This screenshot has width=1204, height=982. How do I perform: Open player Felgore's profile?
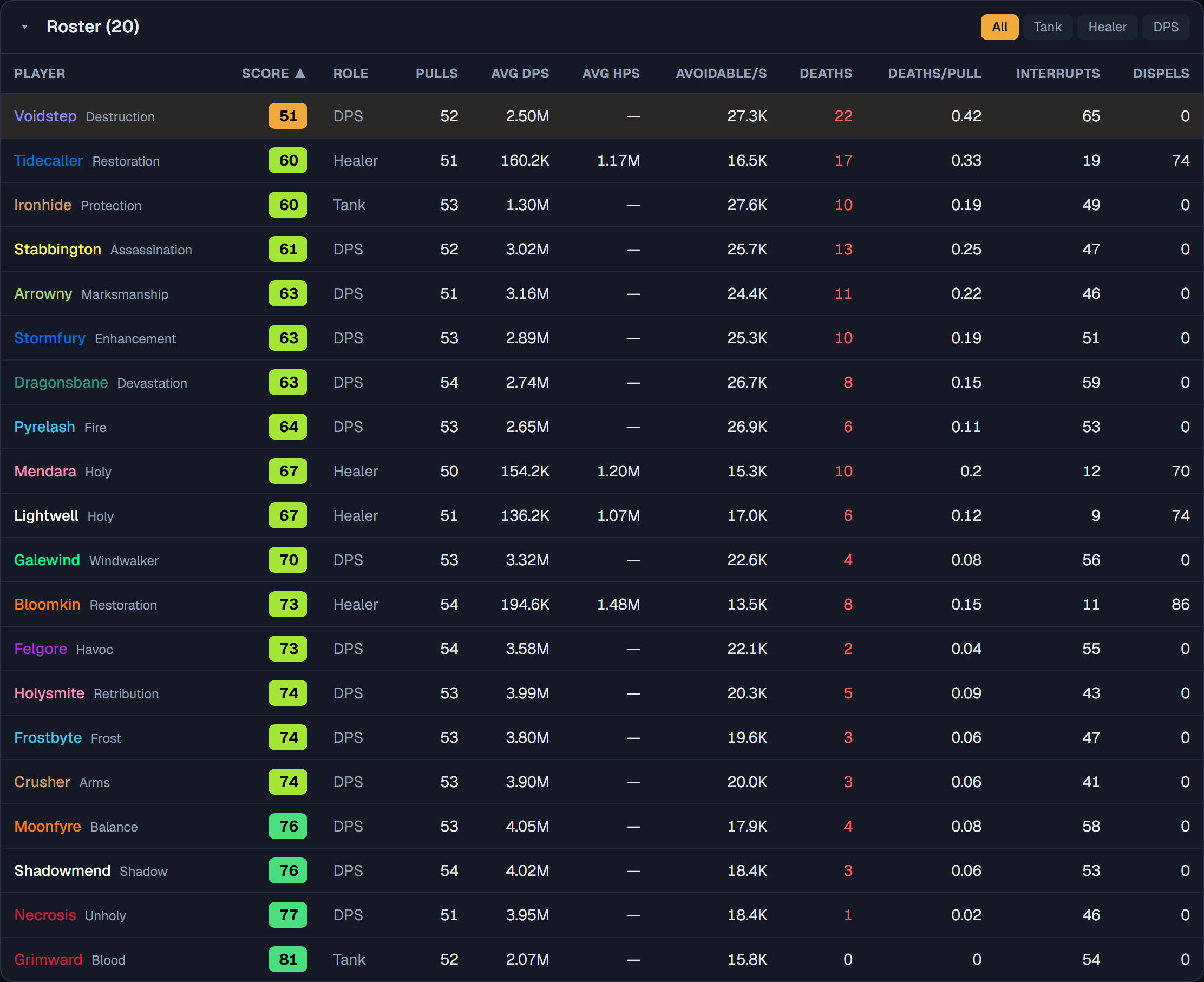click(x=40, y=649)
